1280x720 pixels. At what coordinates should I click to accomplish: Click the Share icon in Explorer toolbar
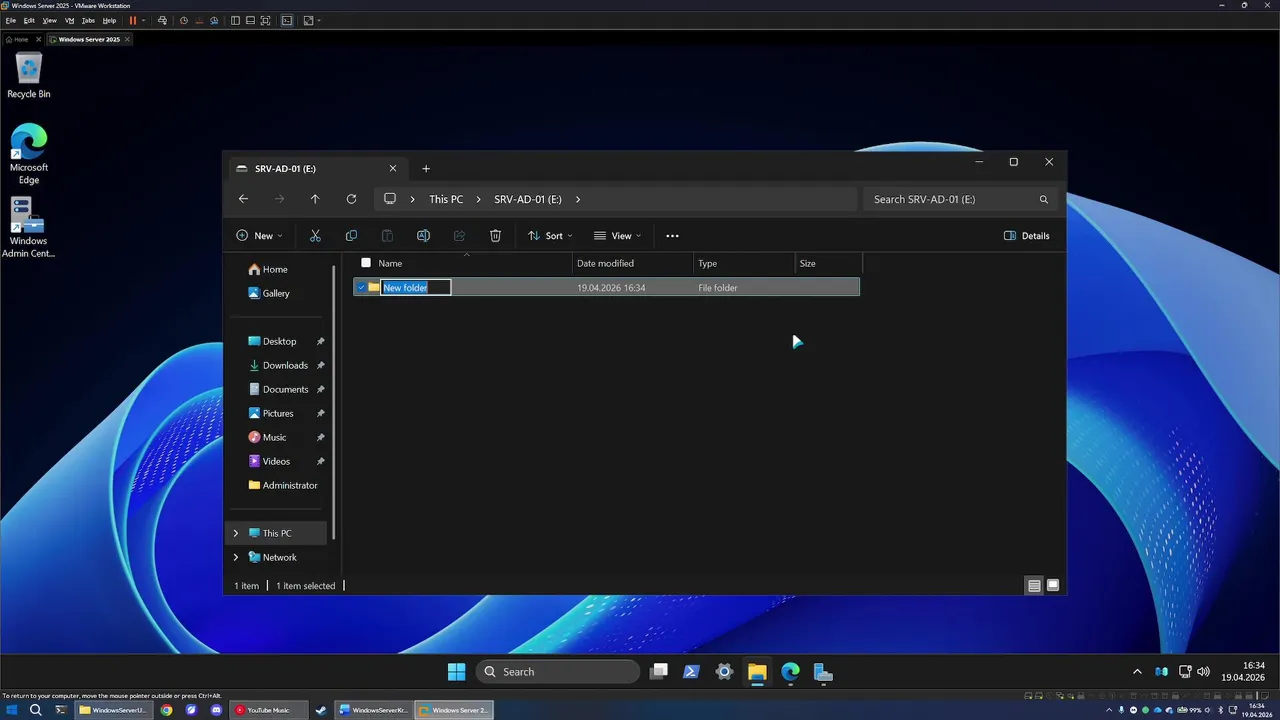click(x=459, y=236)
